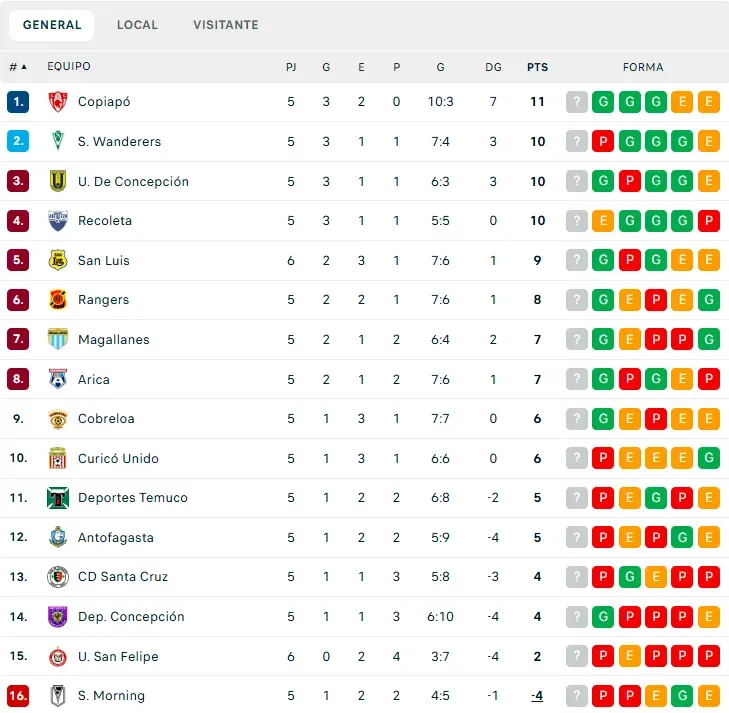Click Curicó Unido's green G form badge

(709, 459)
